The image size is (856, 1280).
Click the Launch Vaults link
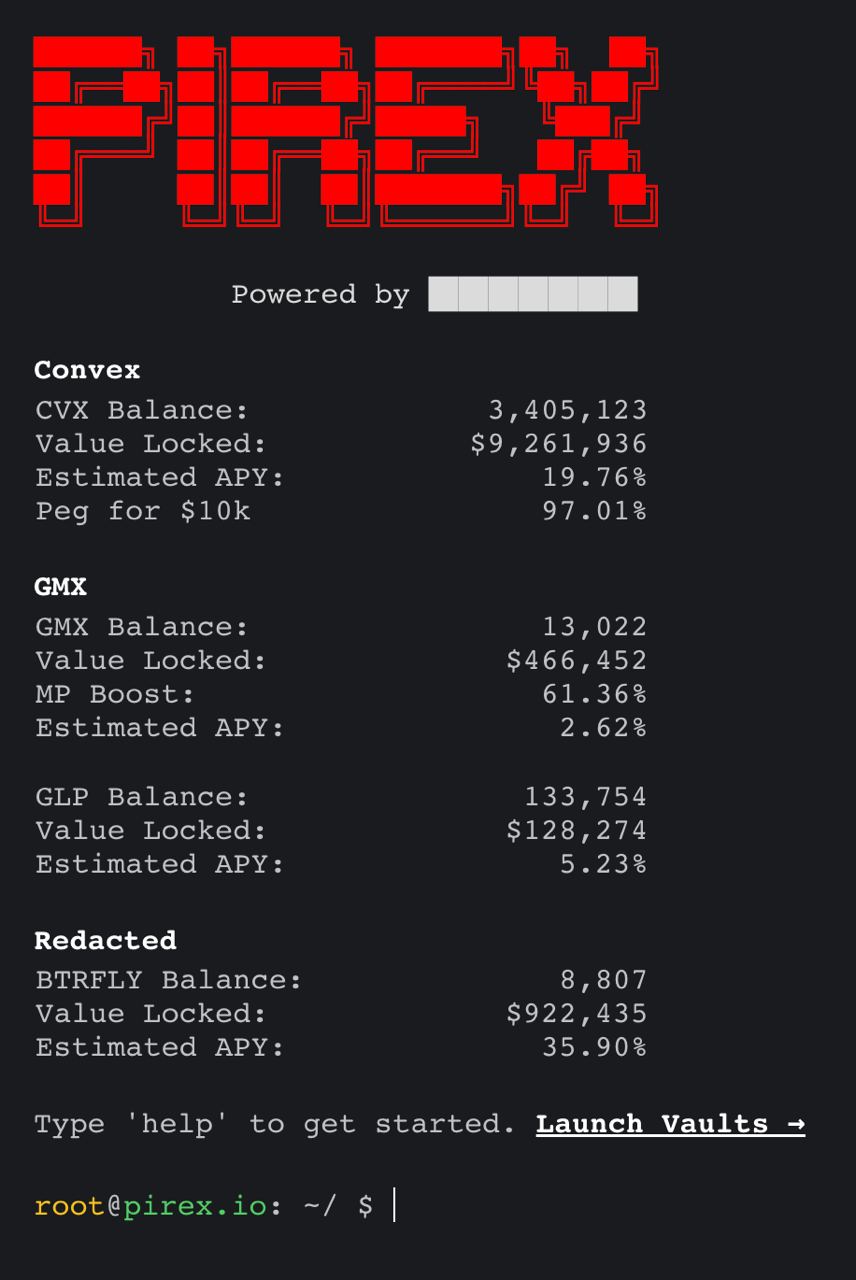(x=670, y=1124)
